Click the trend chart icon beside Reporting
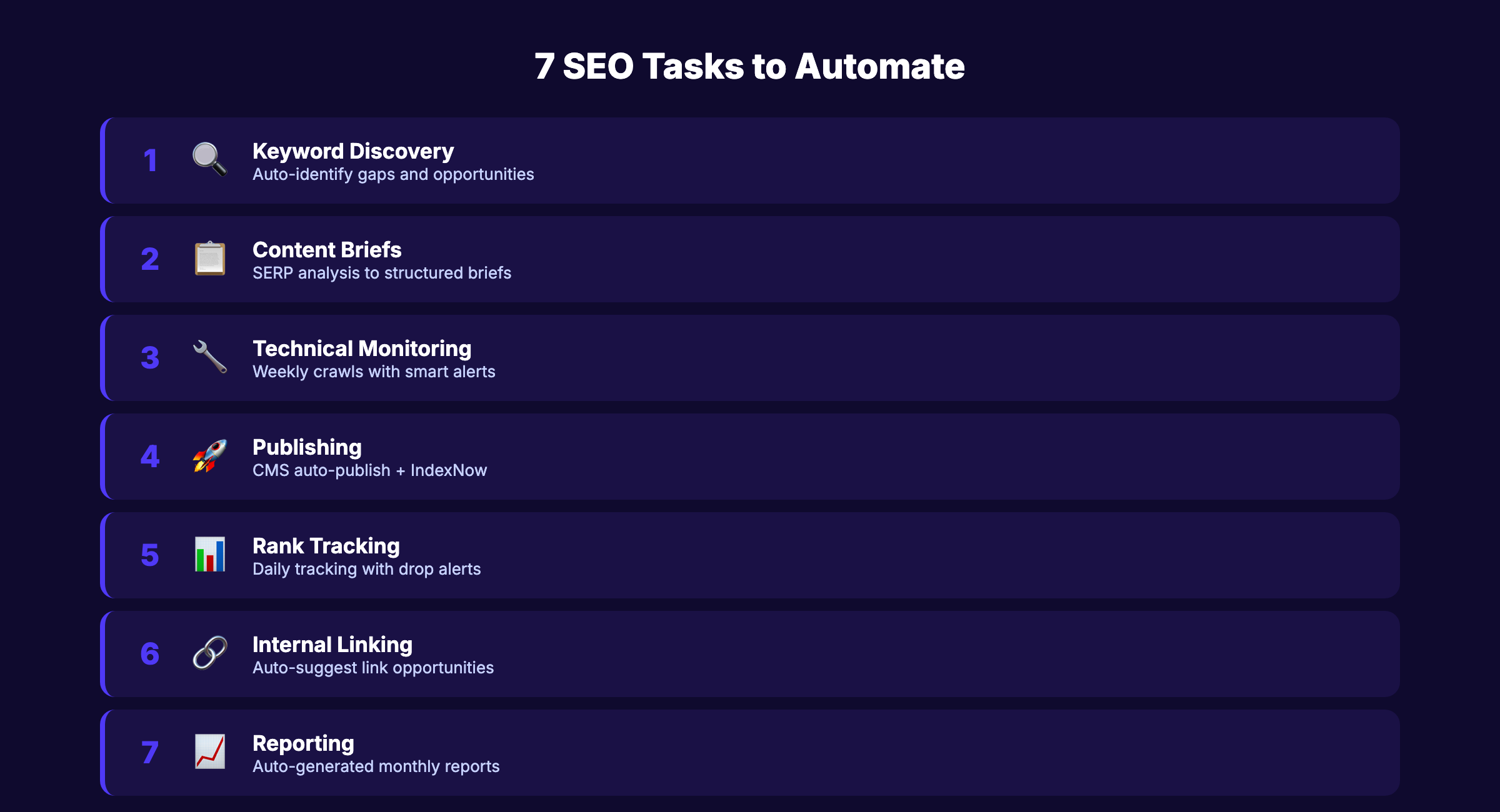 click(x=210, y=753)
